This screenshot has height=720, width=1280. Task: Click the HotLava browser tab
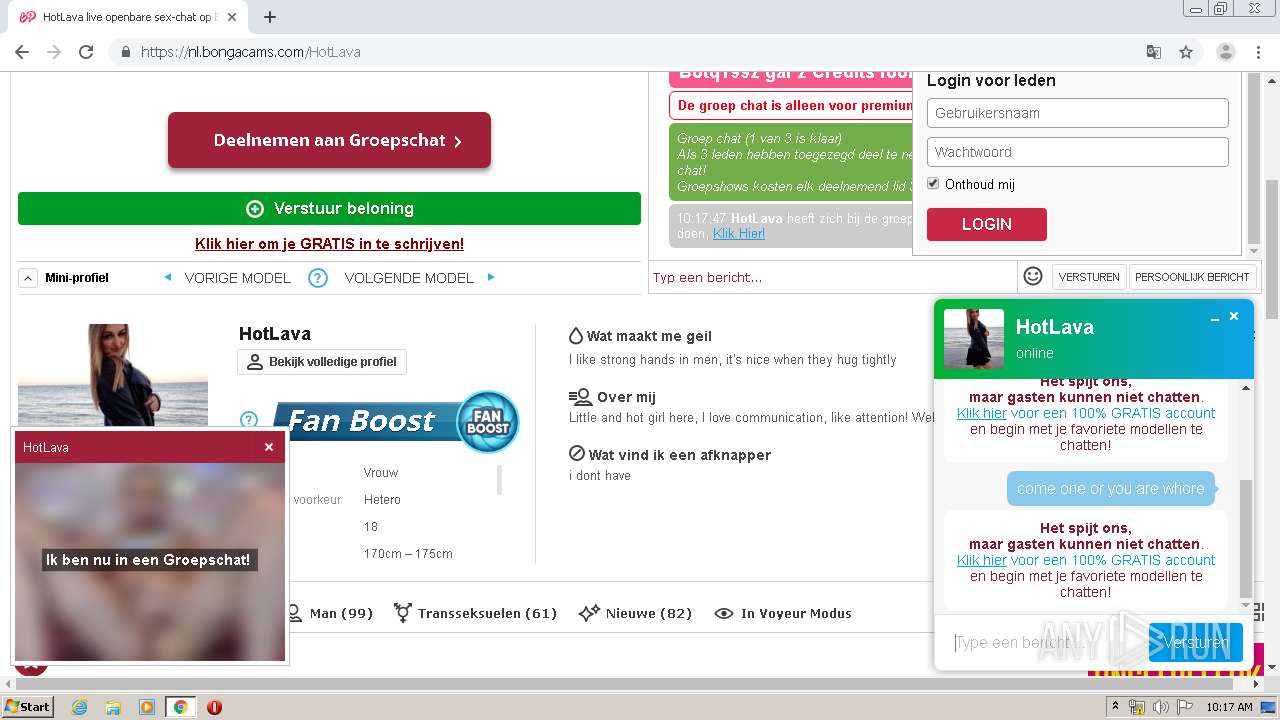pos(128,17)
